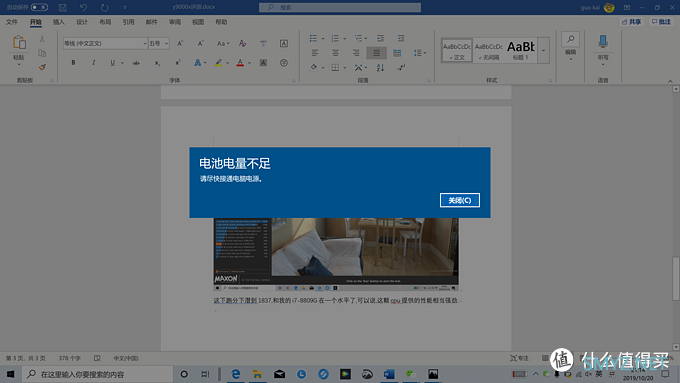Viewport: 680px width, 383px height.
Task: Increase the font size
Action: (180, 43)
